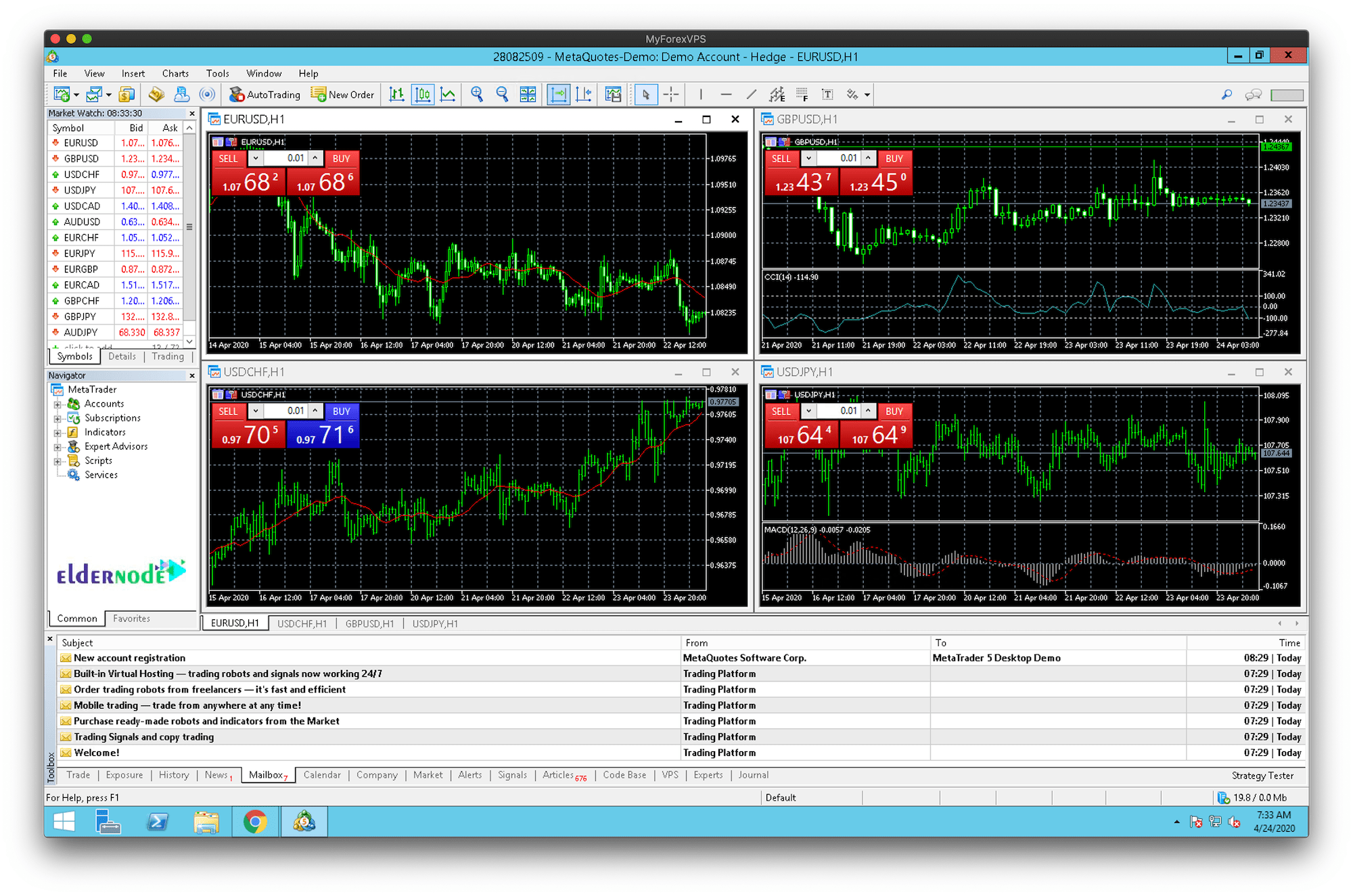The width and height of the screenshot is (1353, 896).
Task: Open the File menu
Action: coord(60,73)
